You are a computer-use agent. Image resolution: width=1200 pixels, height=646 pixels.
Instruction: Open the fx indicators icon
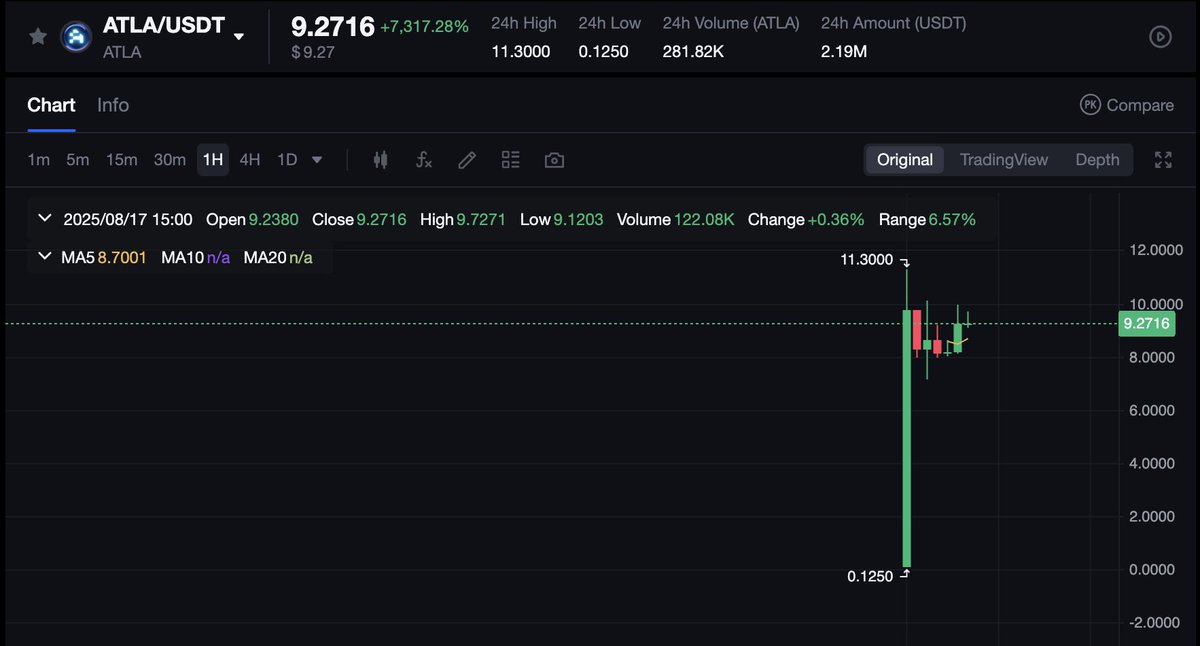click(x=424, y=160)
